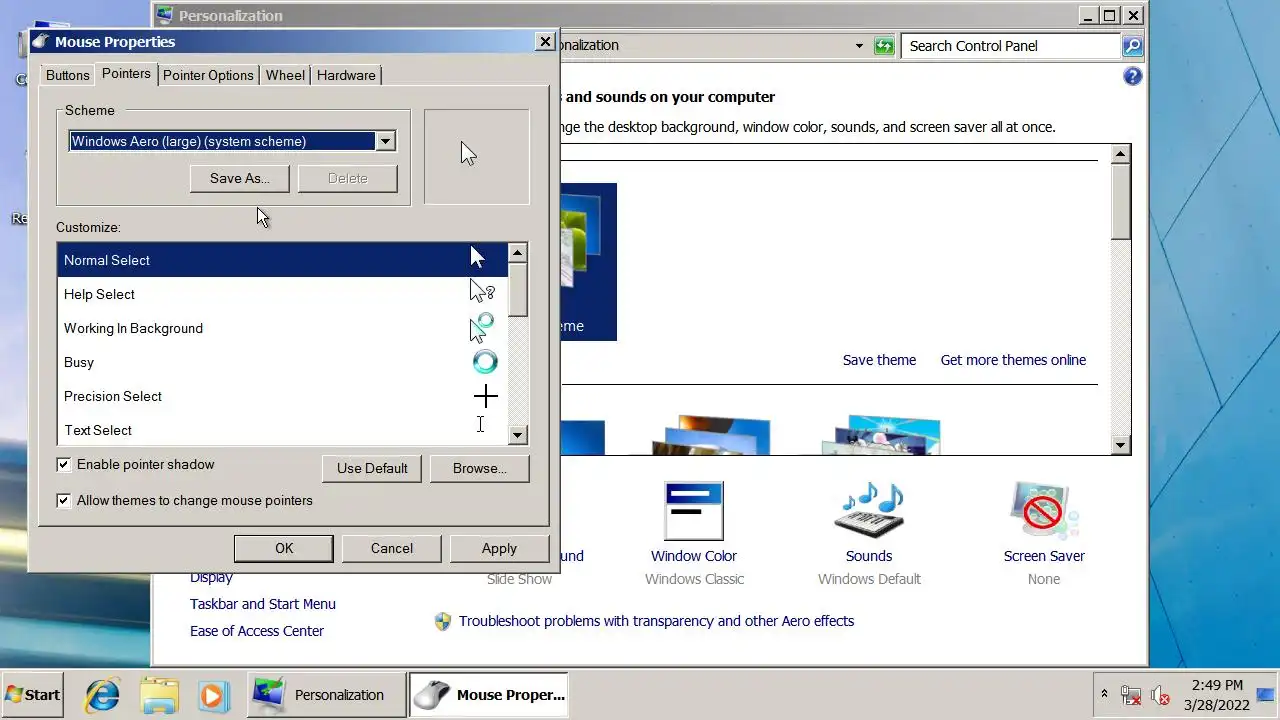This screenshot has height=720, width=1280.
Task: Click the Save As... button
Action: click(239, 178)
